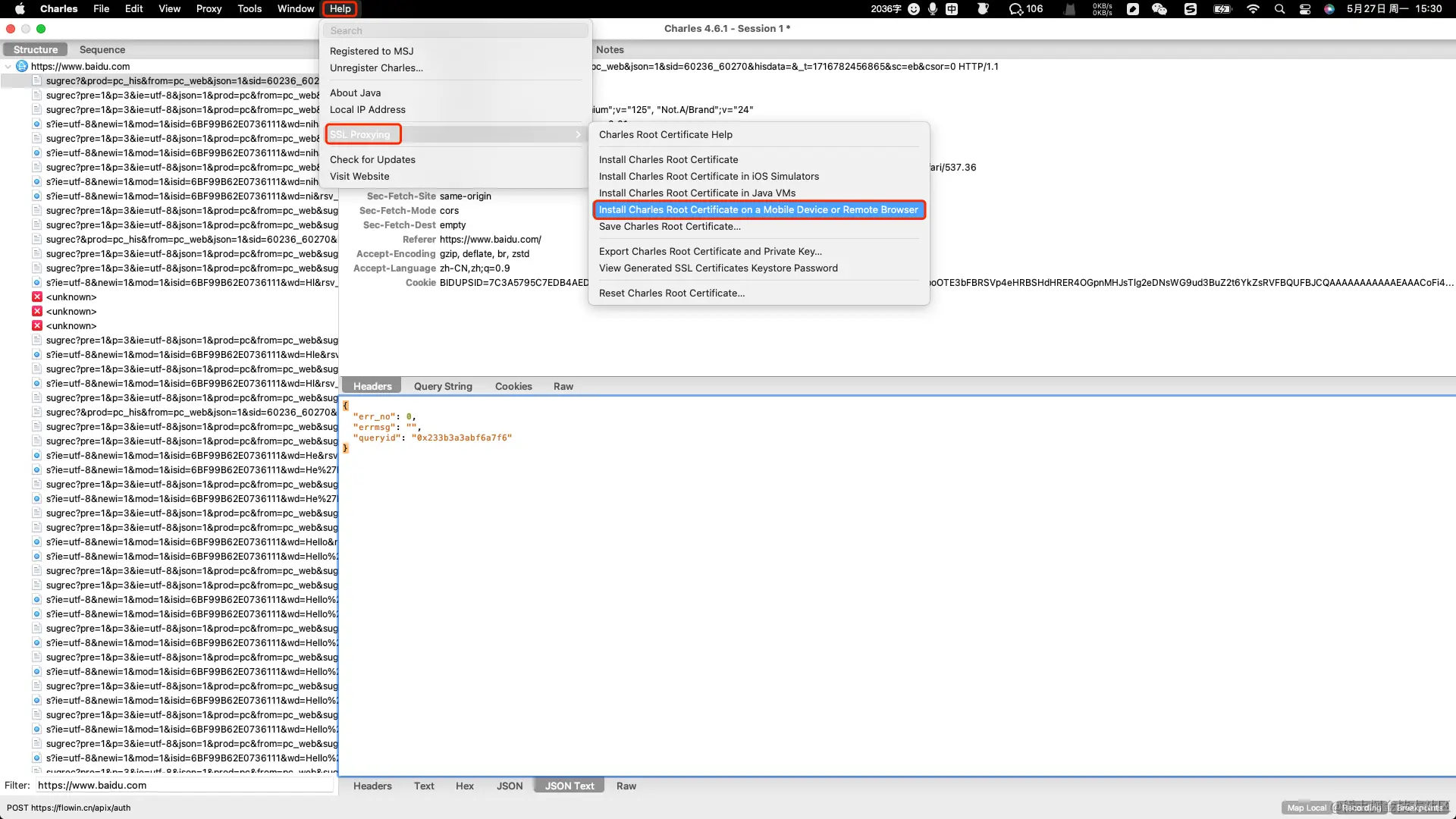Click the Referer value https://www.baidu.com/
The image size is (1456, 819).
click(x=491, y=240)
